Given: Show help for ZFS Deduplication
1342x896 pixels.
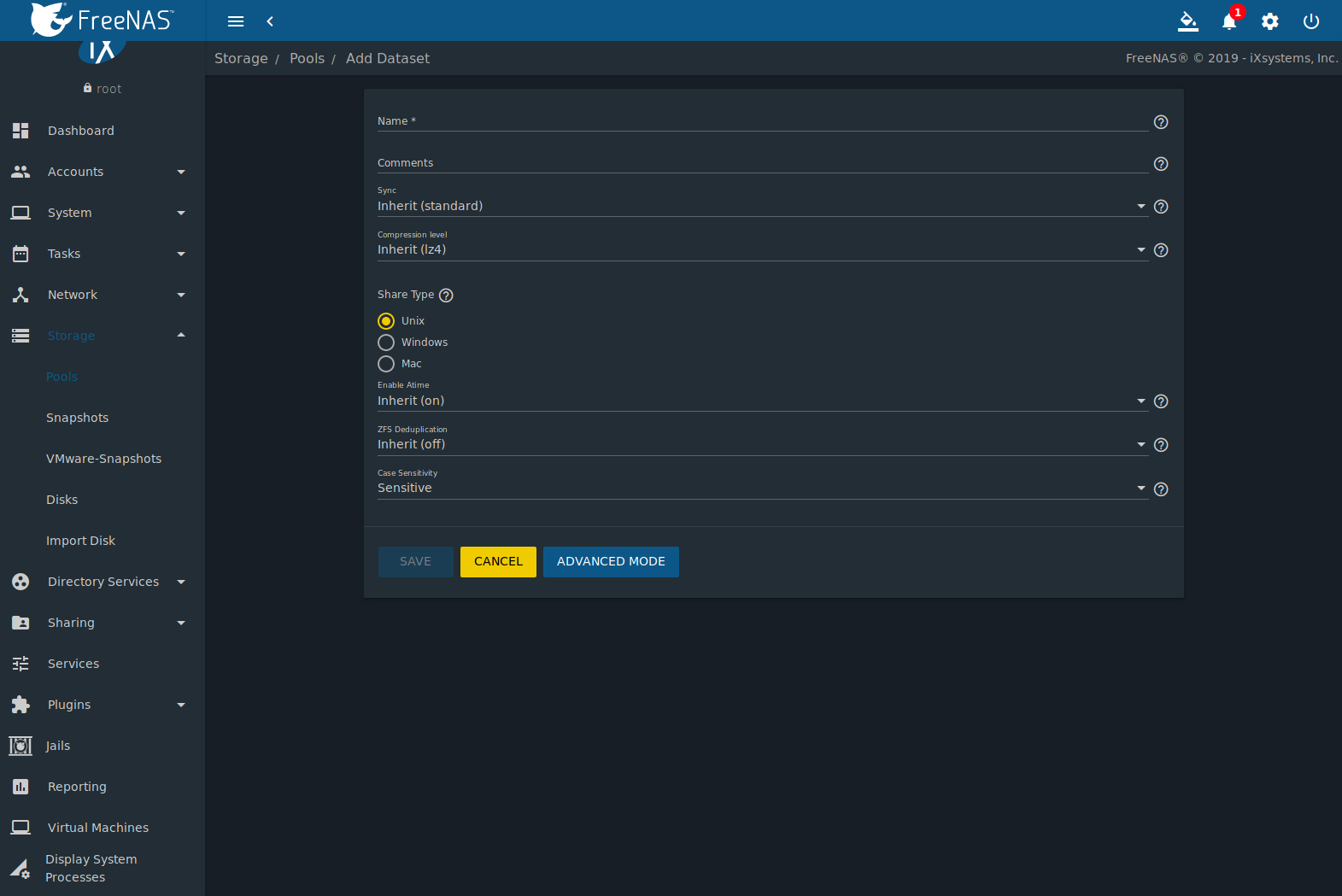Looking at the screenshot, I should [1161, 445].
